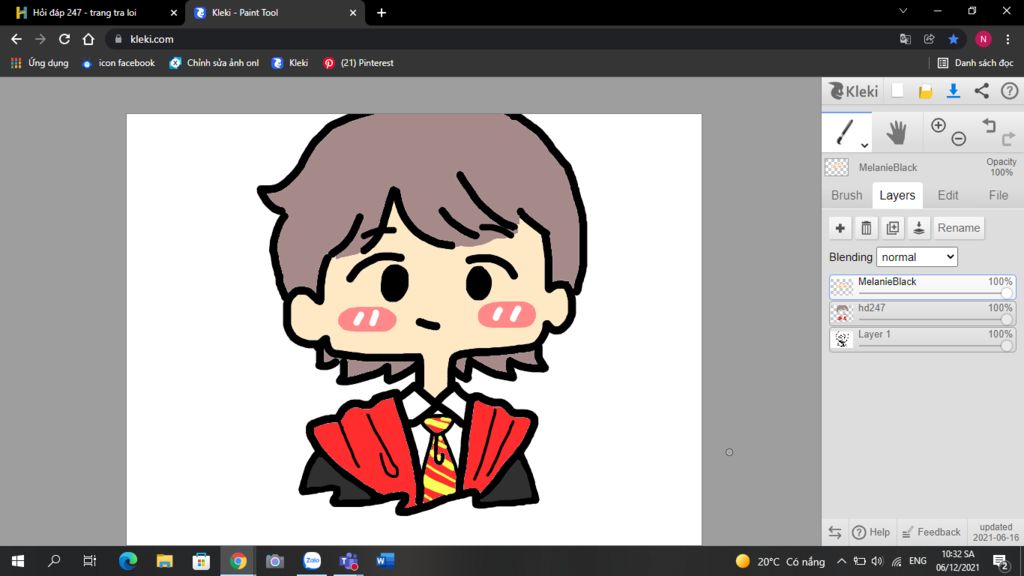Screen dimensions: 1024x576
Task: Switch to the File tab
Action: 998,195
